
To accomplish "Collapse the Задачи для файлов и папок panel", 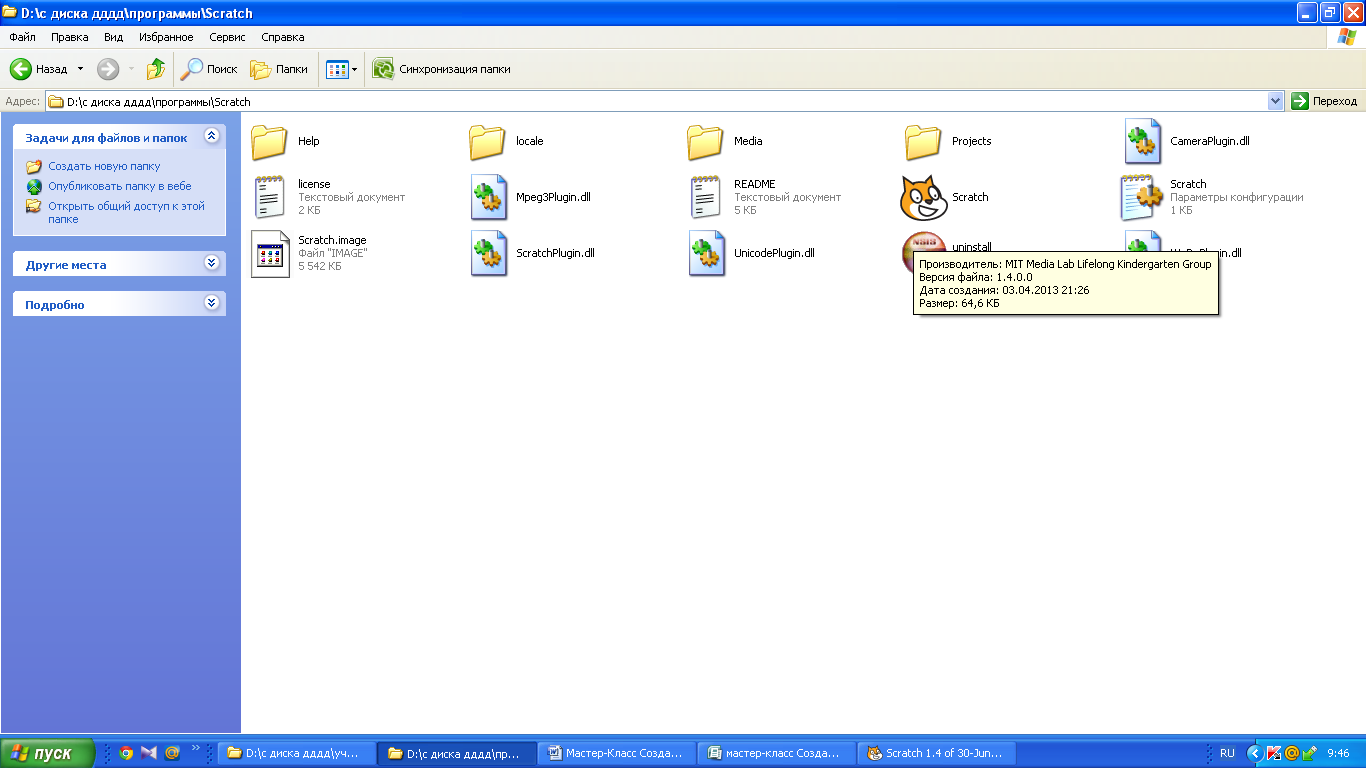I will (211, 136).
